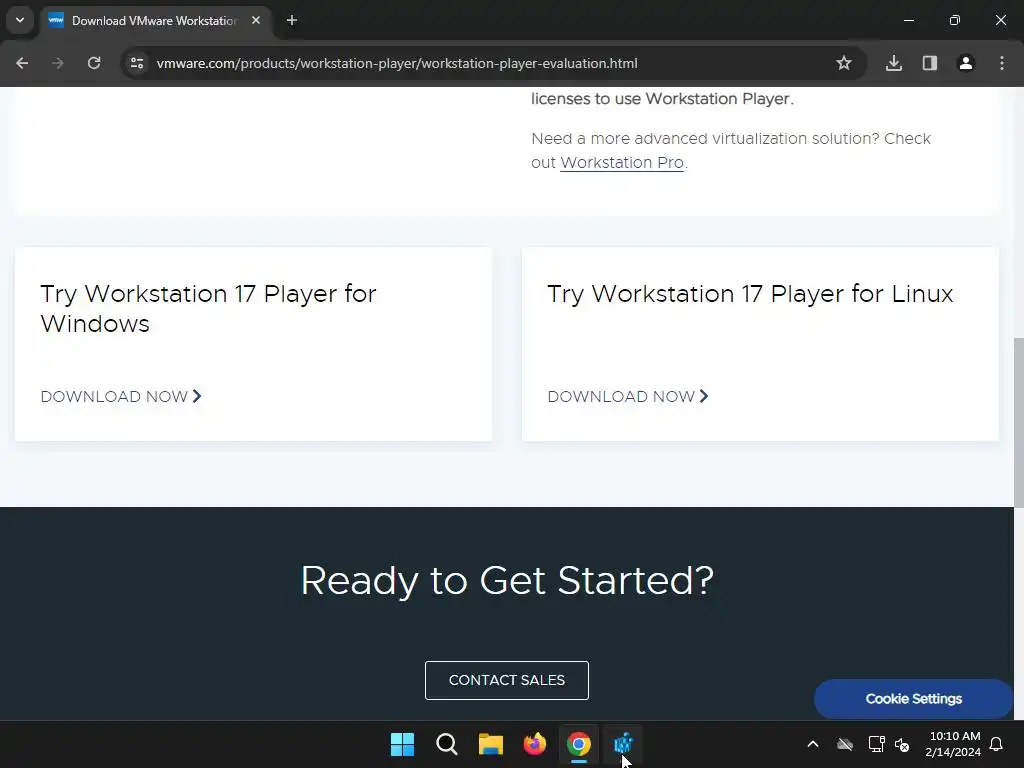1024x768 pixels.
Task: Switch to Chrome in the taskbar
Action: tap(579, 744)
